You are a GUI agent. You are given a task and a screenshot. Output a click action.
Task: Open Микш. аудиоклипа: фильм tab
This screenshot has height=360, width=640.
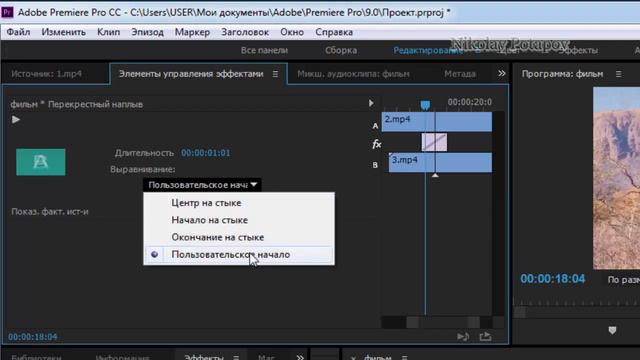click(353, 74)
